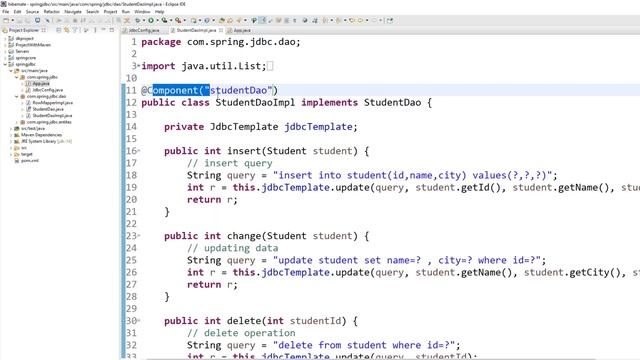Click the Search flashlight toolbar icon
Screen dimensions: 640x360
tap(239, 20)
